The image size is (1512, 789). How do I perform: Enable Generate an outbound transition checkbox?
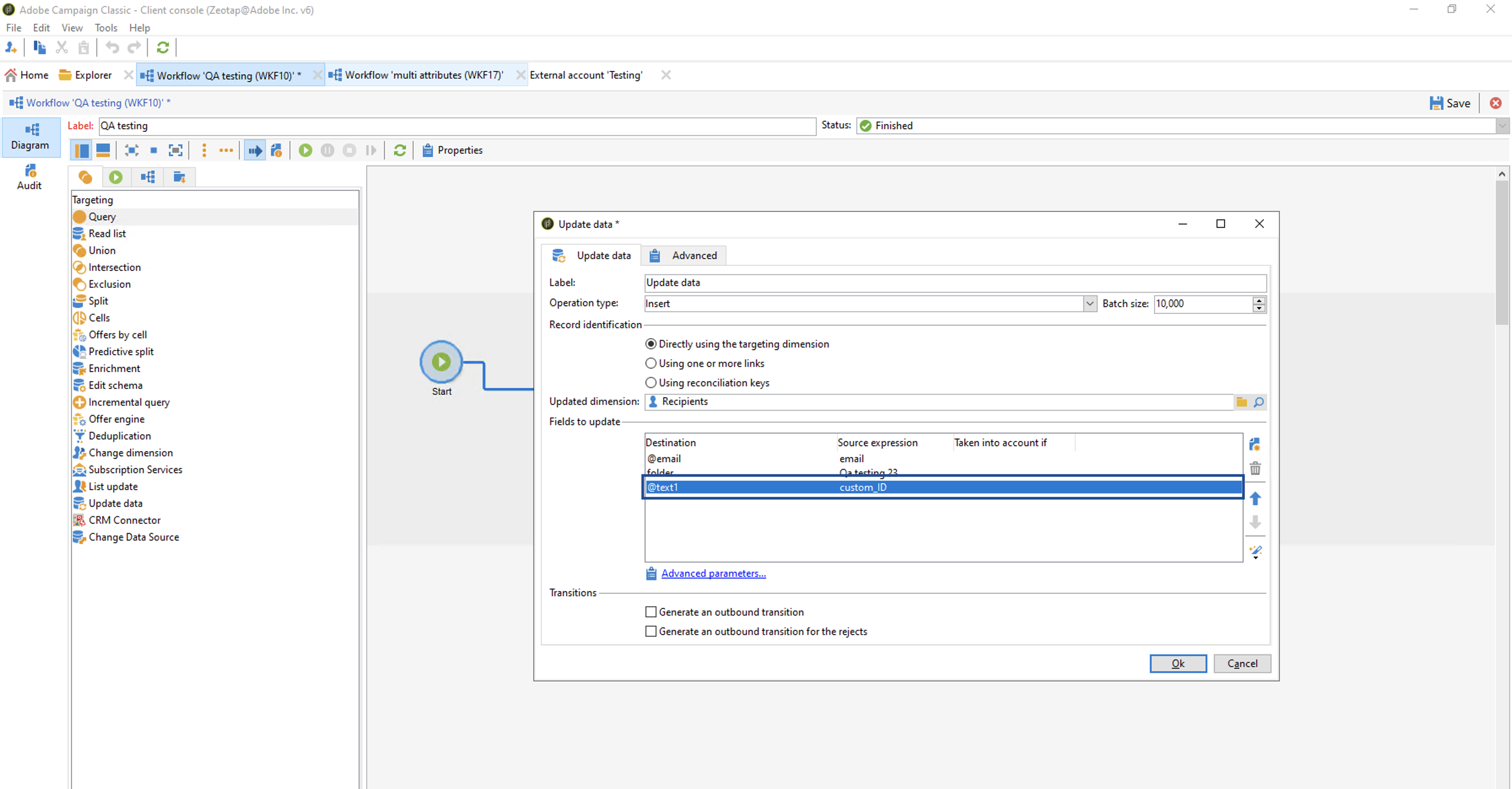(651, 612)
